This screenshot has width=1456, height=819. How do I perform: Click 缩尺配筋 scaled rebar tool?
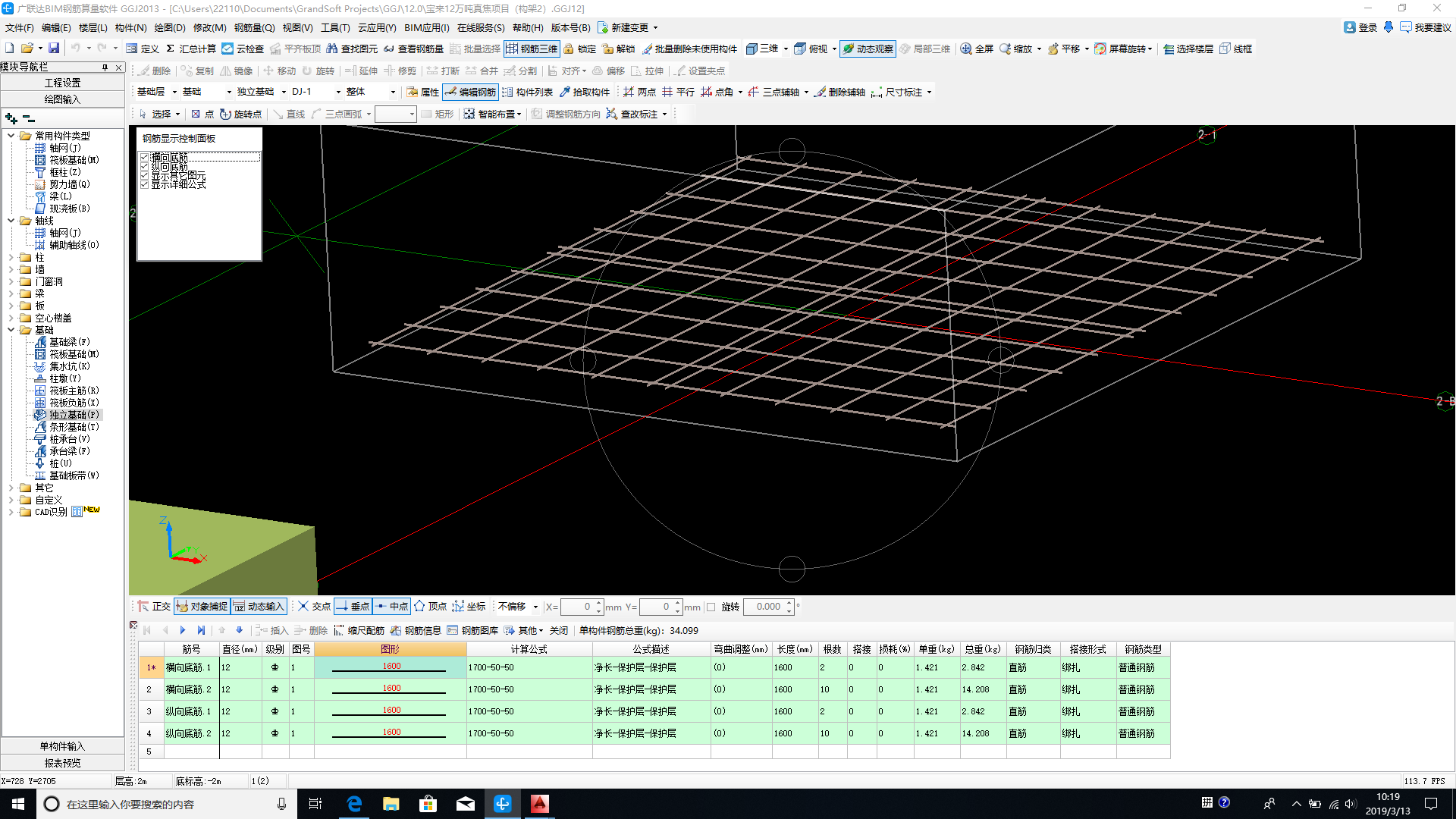tap(359, 630)
